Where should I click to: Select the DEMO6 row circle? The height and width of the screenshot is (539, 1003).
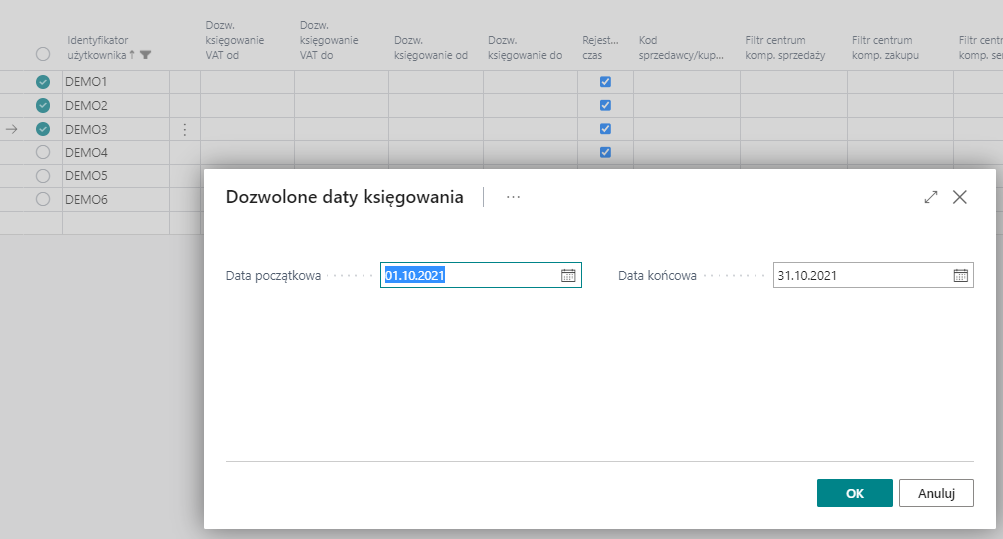pyautogui.click(x=43, y=199)
